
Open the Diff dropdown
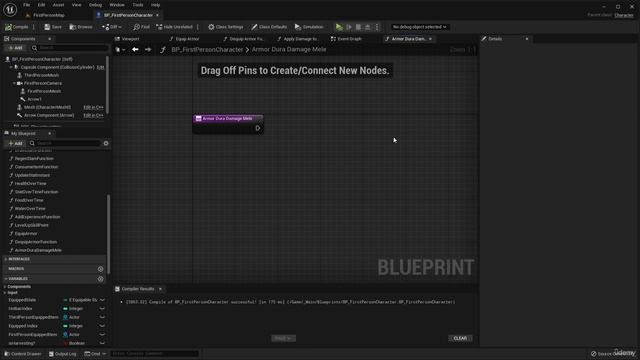pos(112,27)
